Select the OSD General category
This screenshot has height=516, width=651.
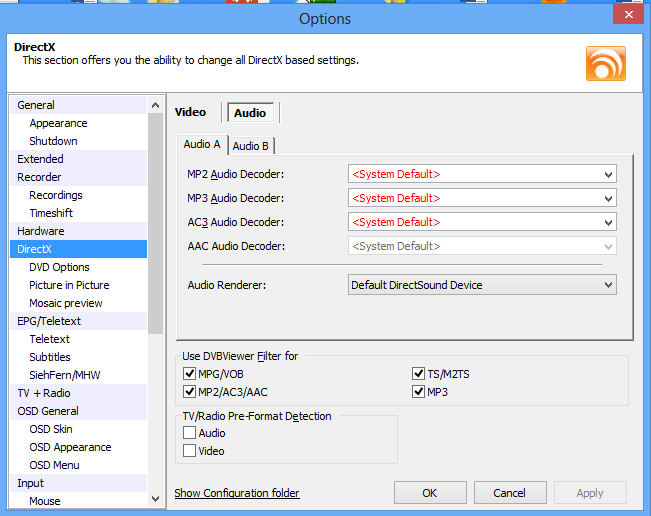pyautogui.click(x=78, y=411)
